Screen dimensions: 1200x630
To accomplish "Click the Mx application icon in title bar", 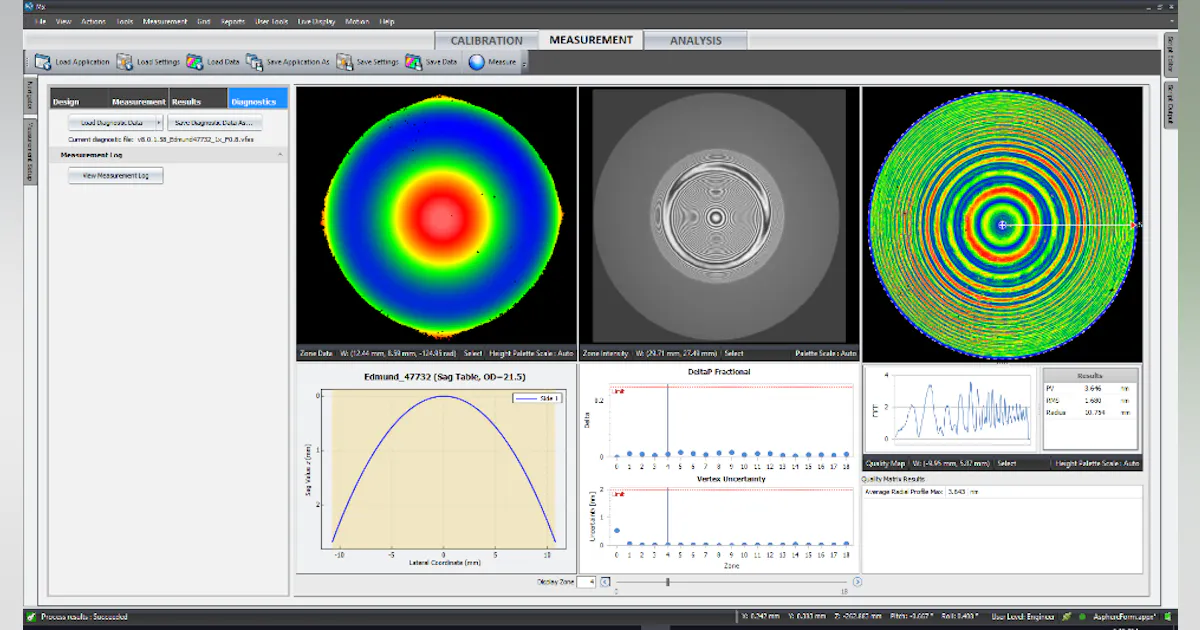I will point(28,6).
